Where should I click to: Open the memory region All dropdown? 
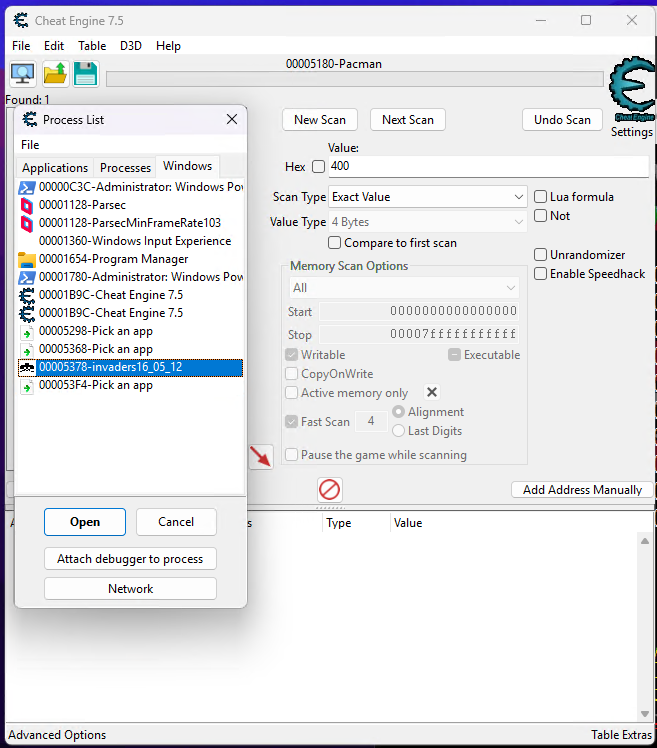tap(403, 288)
